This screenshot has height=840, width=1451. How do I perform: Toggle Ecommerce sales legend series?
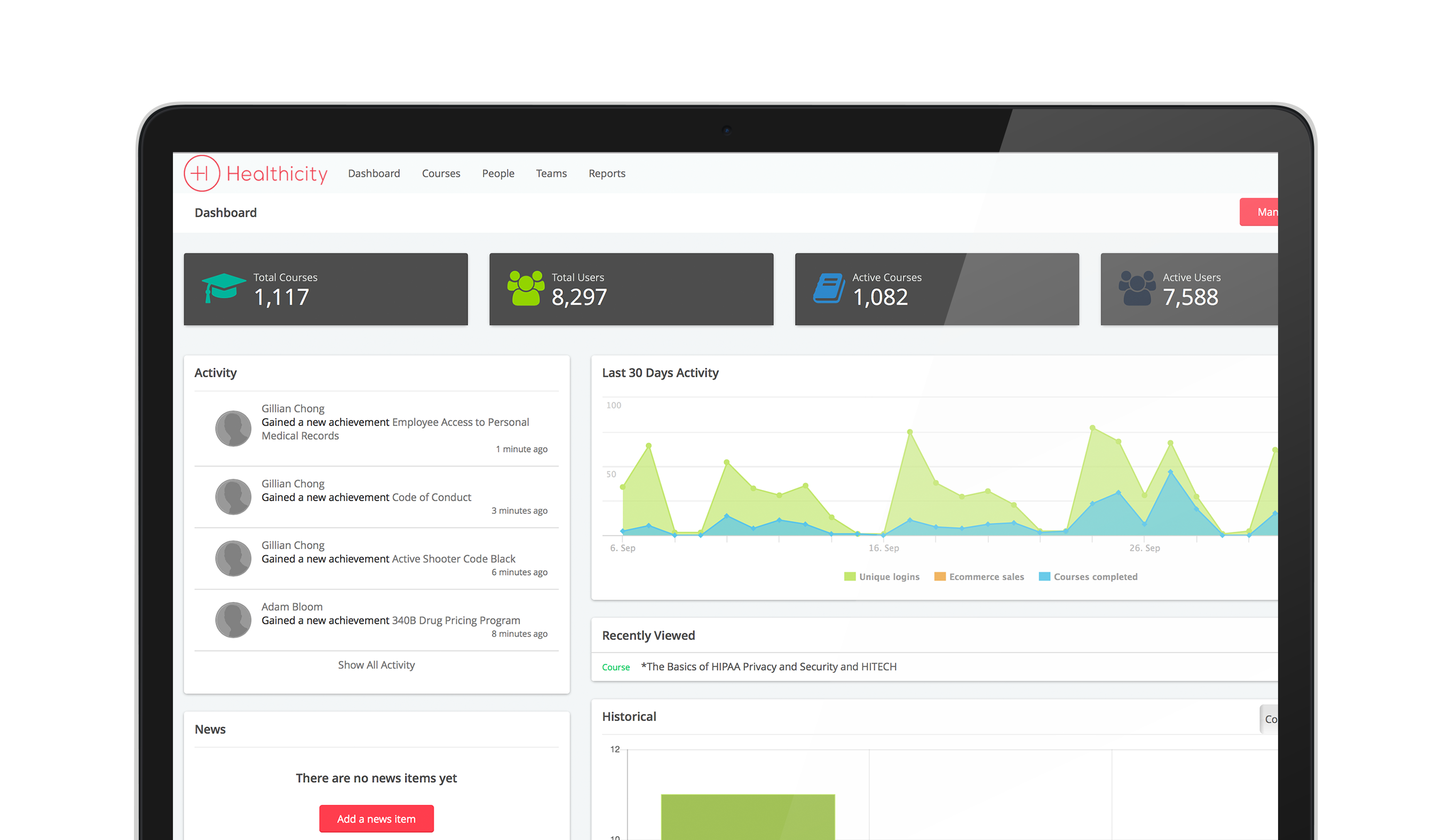coord(979,577)
